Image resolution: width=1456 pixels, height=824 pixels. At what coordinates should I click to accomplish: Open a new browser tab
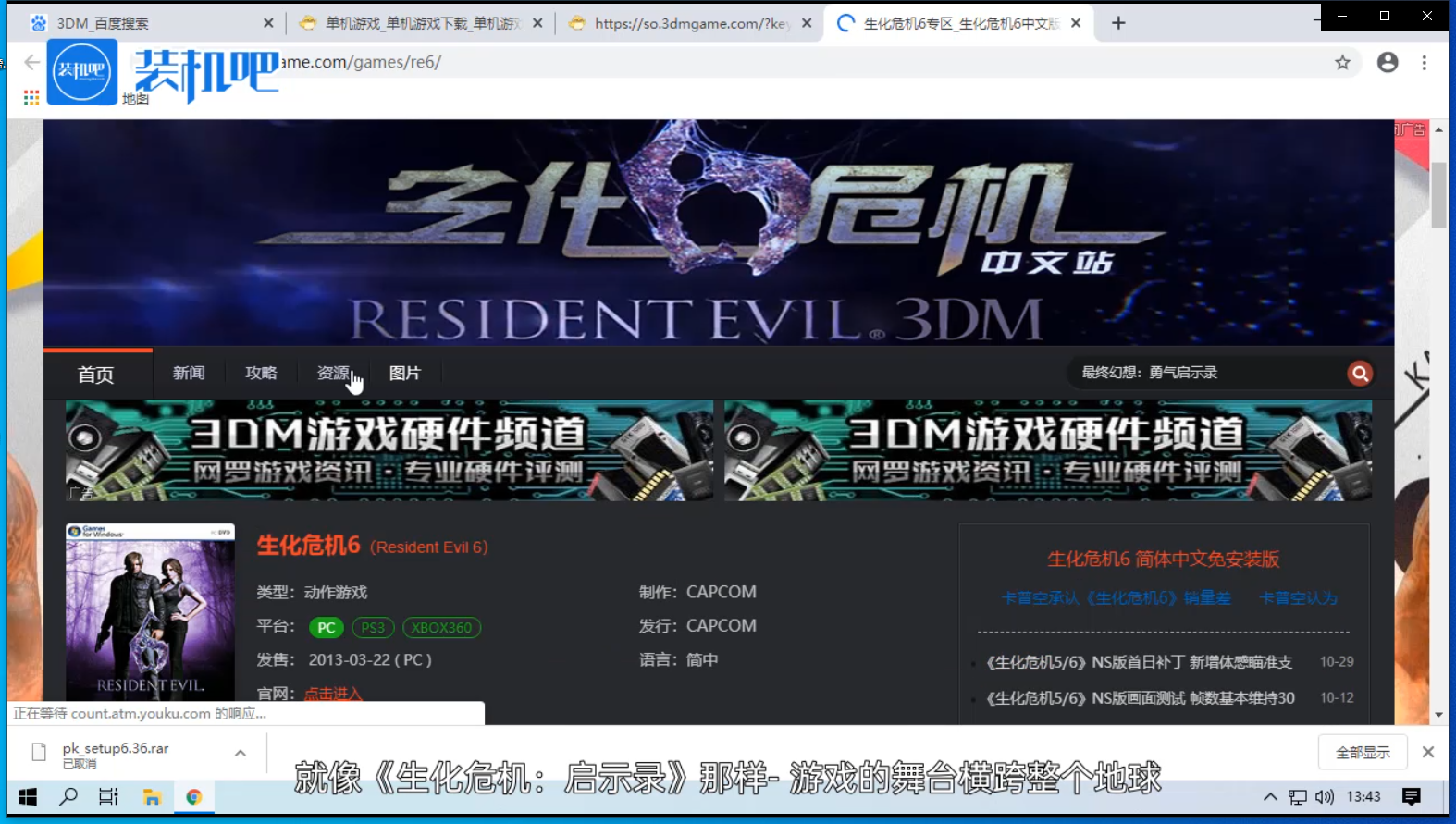[x=1118, y=23]
